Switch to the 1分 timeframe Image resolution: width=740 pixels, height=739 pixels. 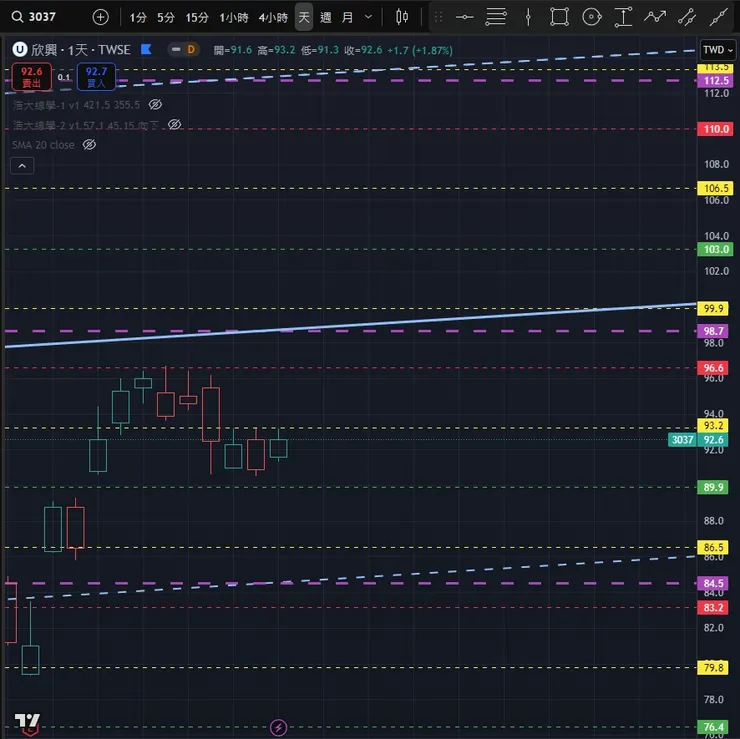(138, 17)
